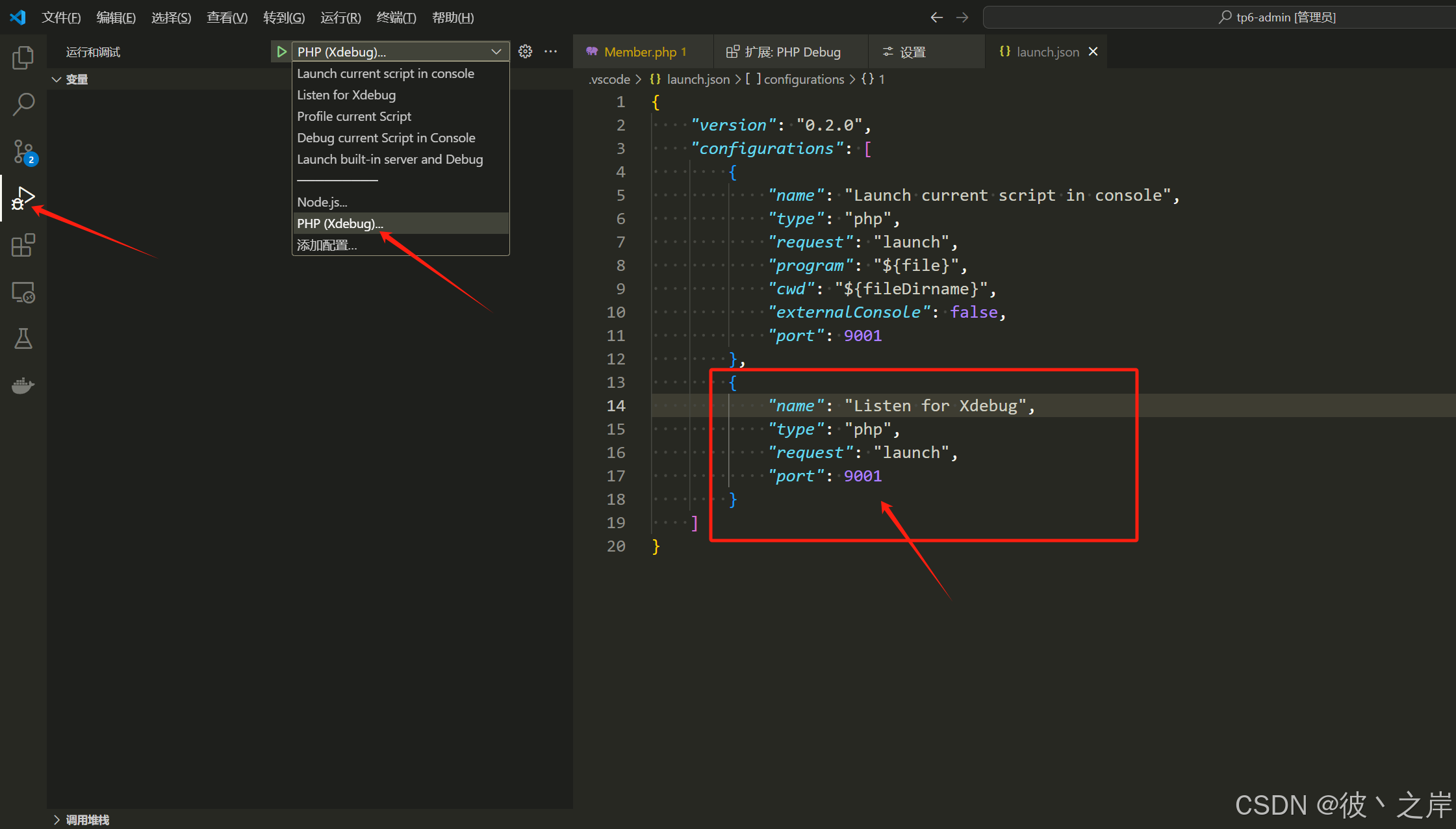The width and height of the screenshot is (1456, 829).
Task: Select the Extensions icon
Action: [23, 245]
